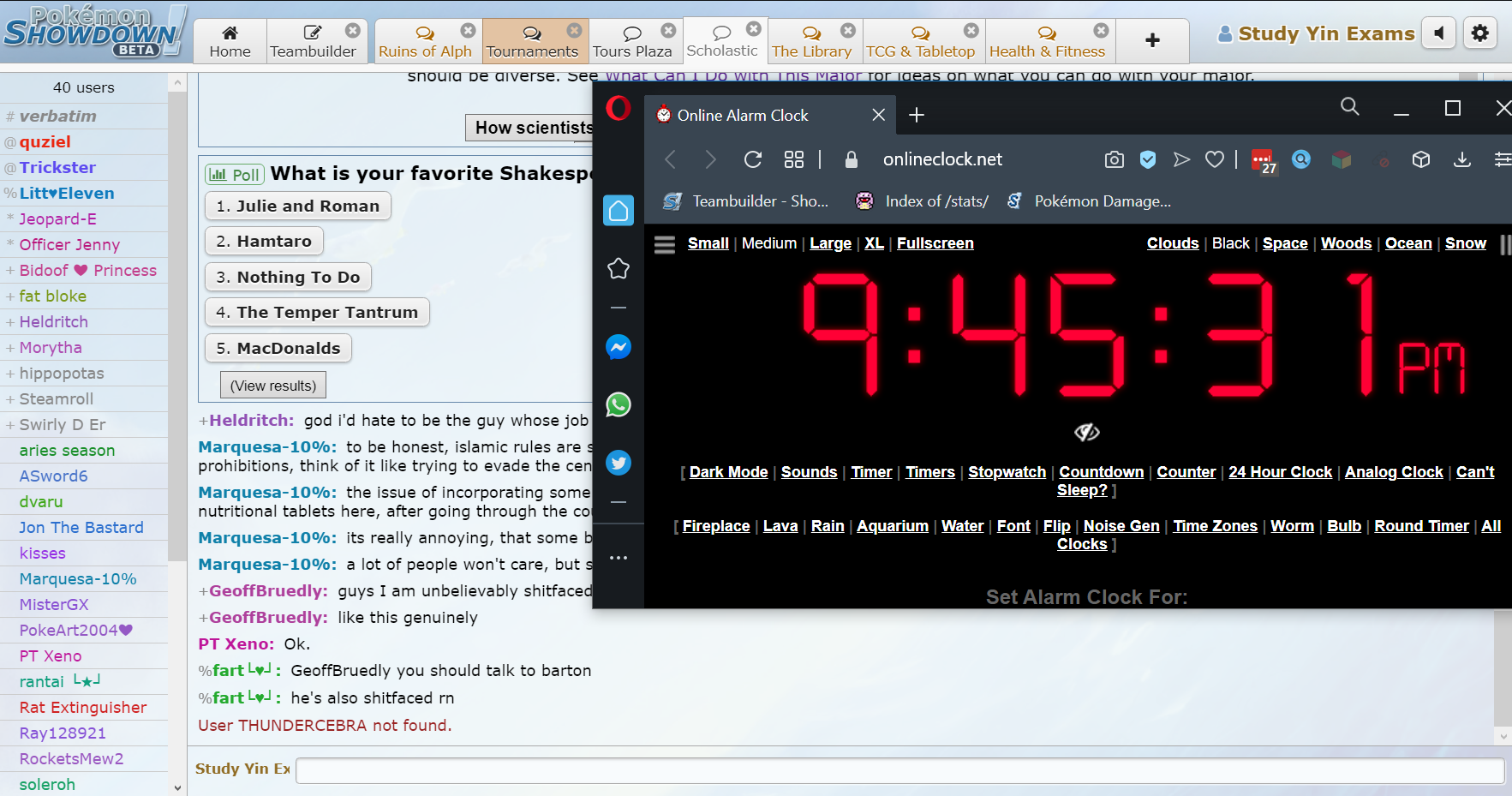This screenshot has height=796, width=1512.
Task: Open Opera downloads icon
Action: click(x=1462, y=159)
